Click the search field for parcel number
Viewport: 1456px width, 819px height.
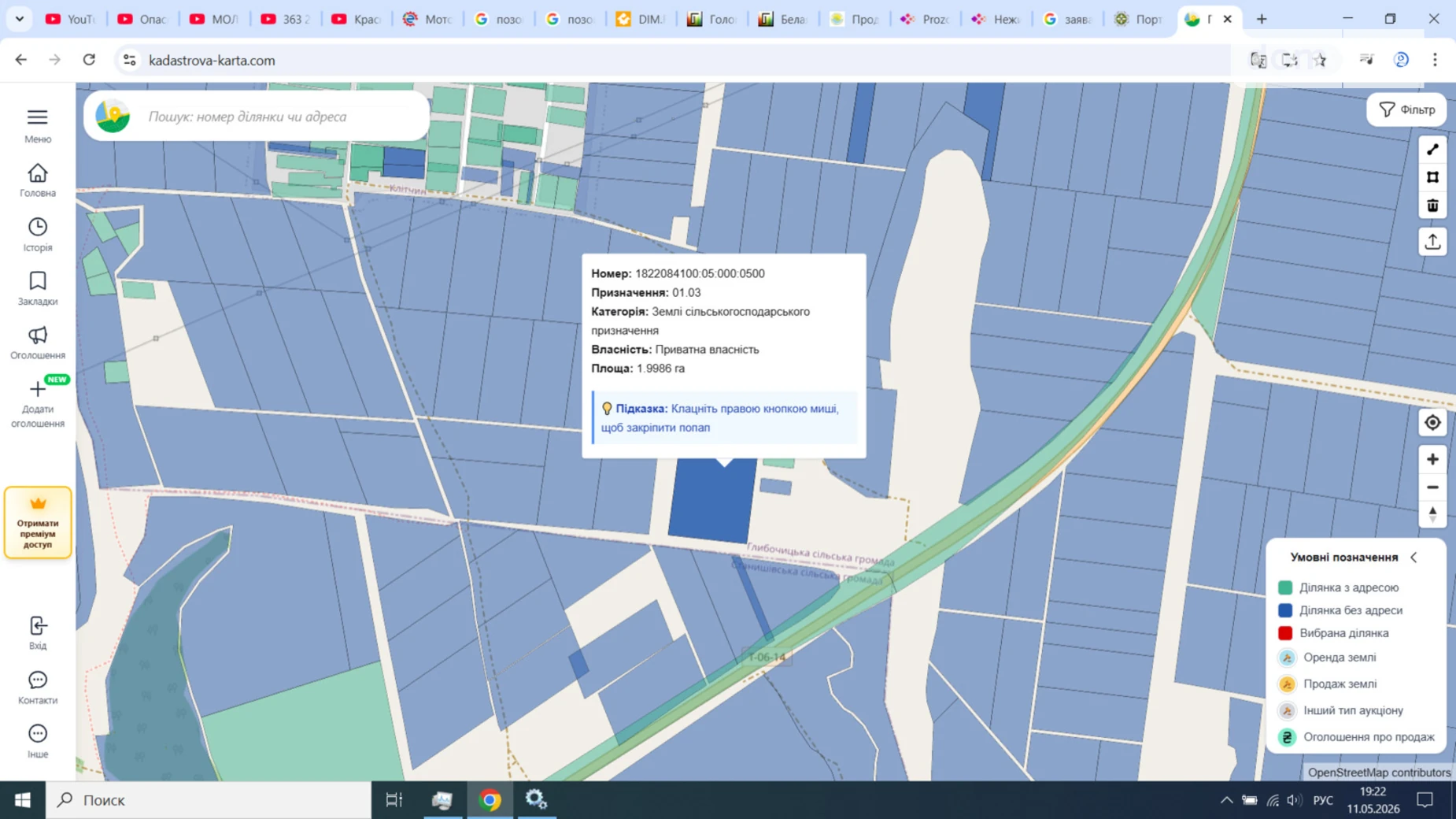tap(257, 117)
